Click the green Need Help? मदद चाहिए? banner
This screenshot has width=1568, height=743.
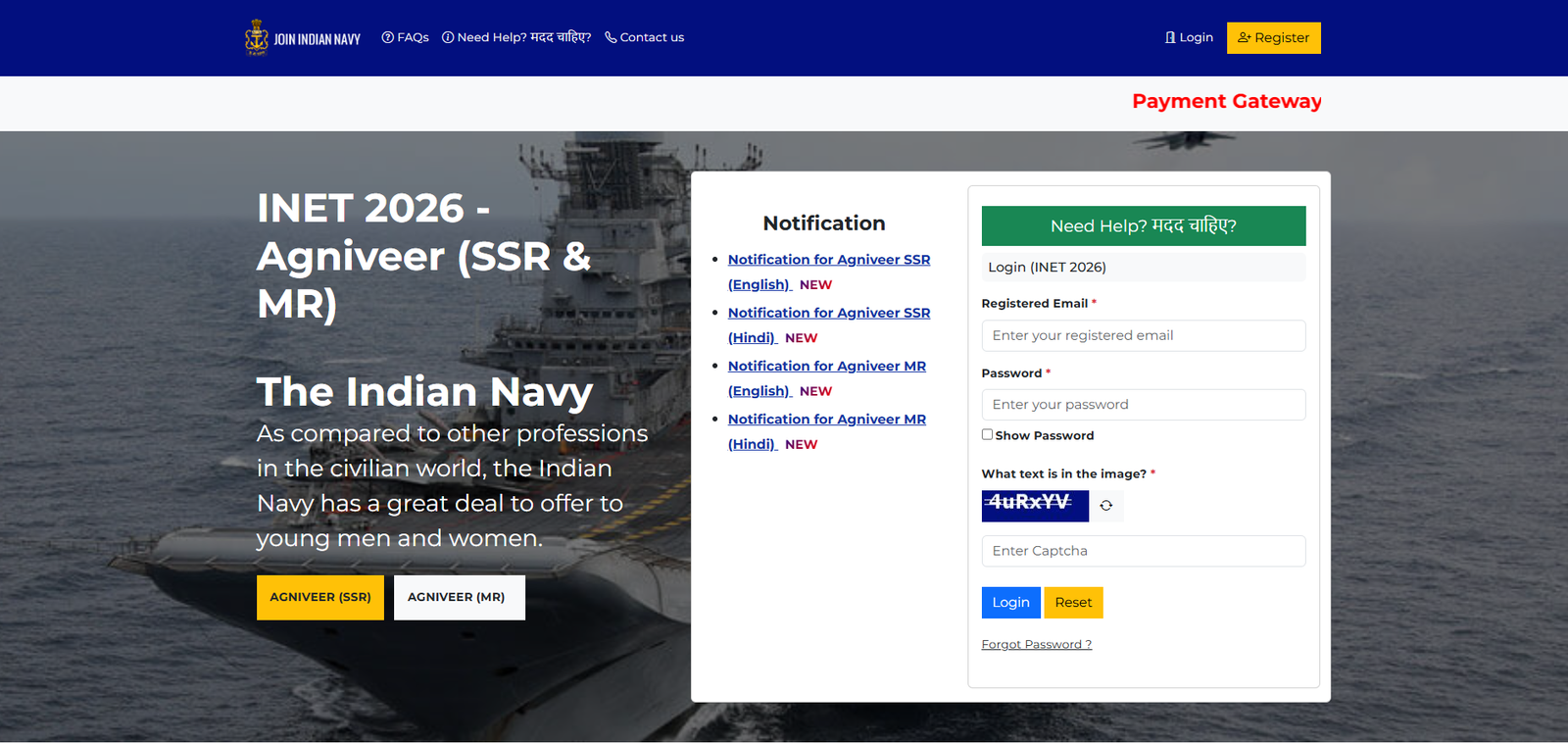point(1144,225)
